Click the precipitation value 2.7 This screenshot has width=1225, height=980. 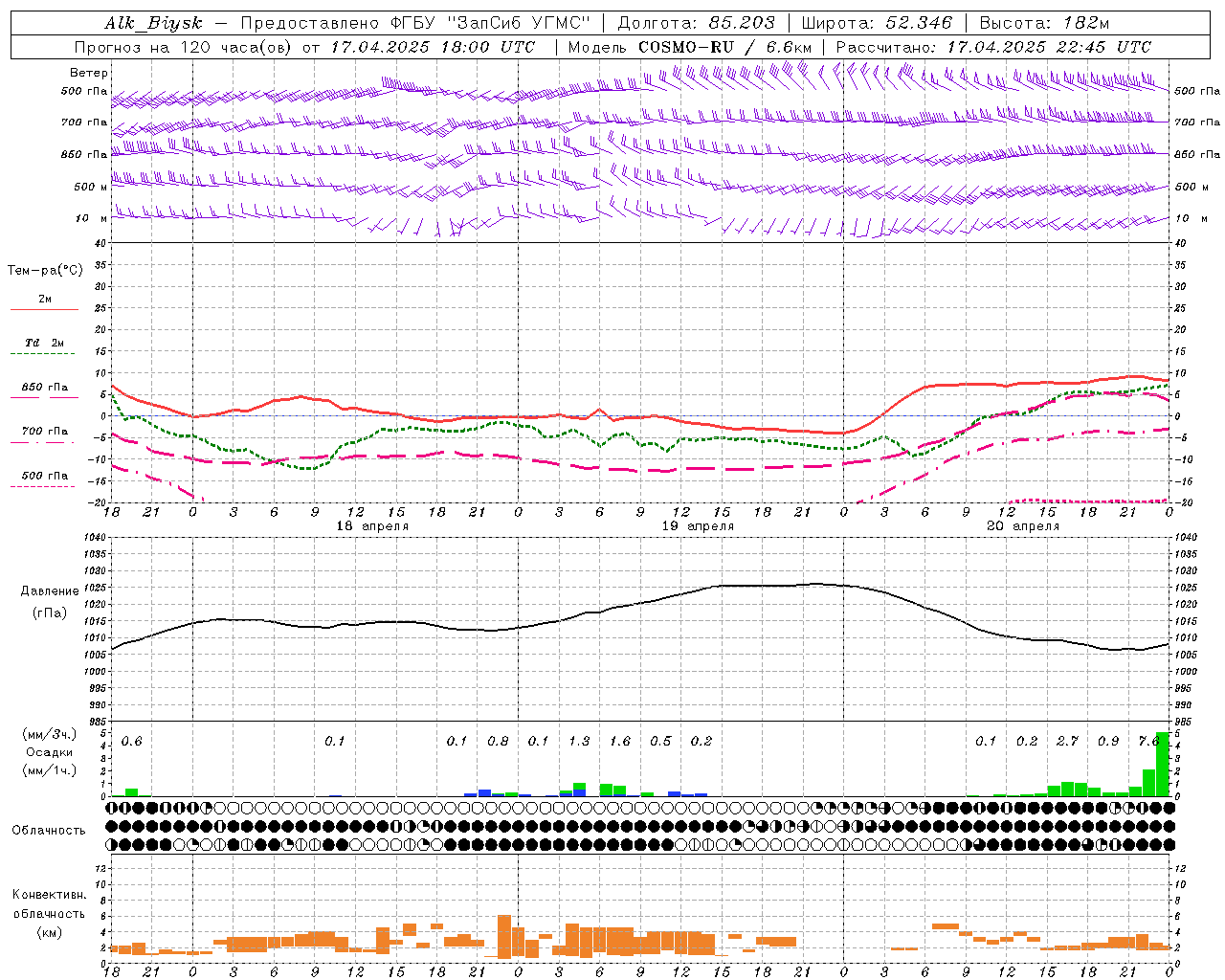coord(1067,742)
